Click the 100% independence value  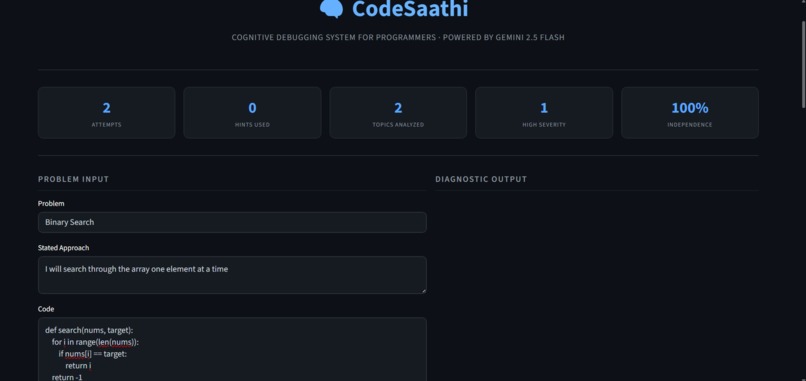[690, 108]
